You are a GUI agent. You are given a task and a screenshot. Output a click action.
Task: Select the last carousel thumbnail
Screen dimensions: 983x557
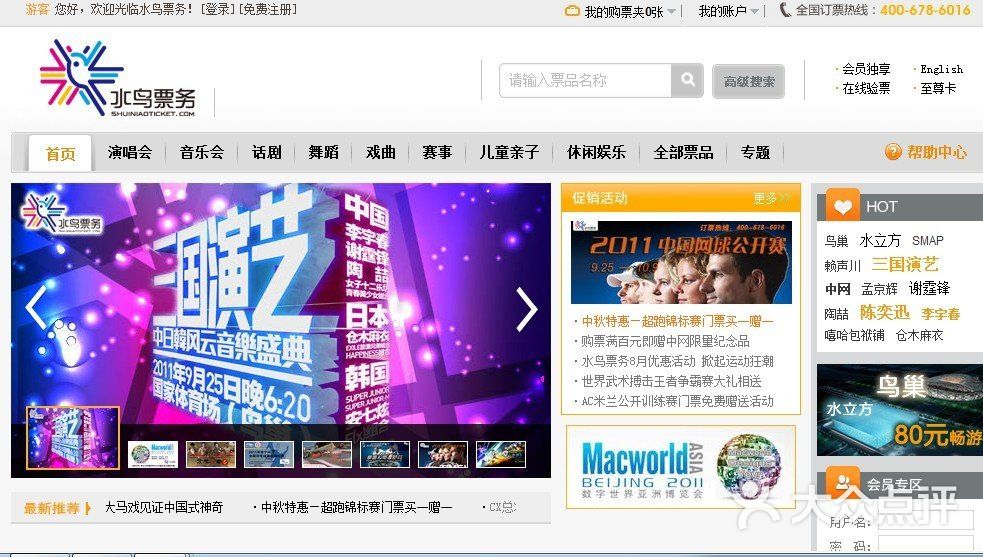click(500, 454)
